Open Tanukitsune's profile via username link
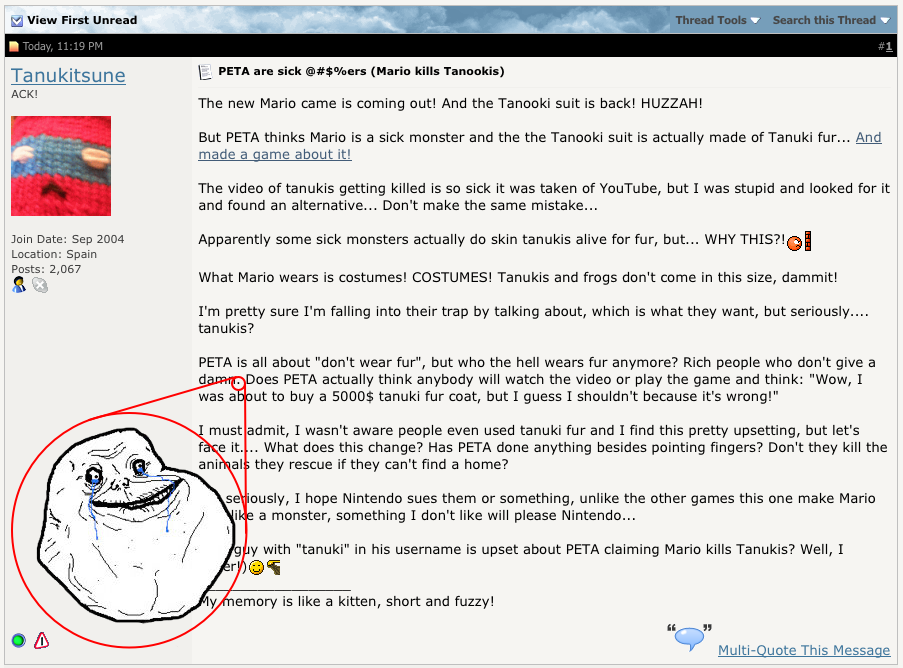The width and height of the screenshot is (903, 668). pos(68,75)
